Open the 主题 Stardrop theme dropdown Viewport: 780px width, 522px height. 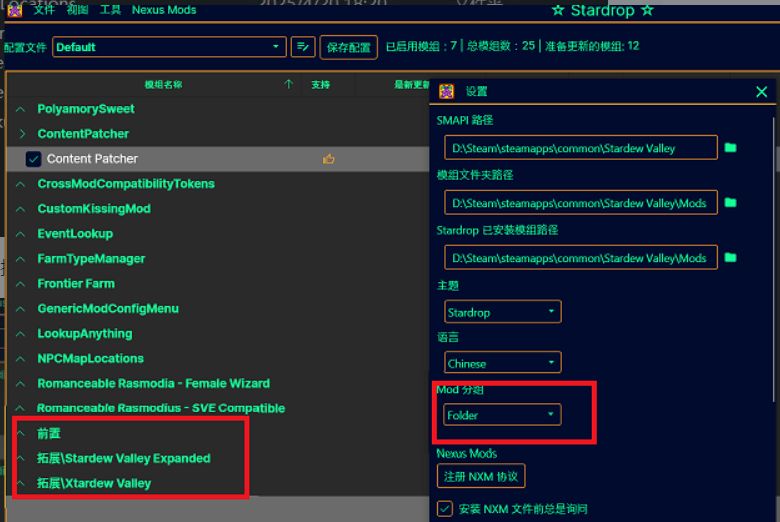(502, 312)
